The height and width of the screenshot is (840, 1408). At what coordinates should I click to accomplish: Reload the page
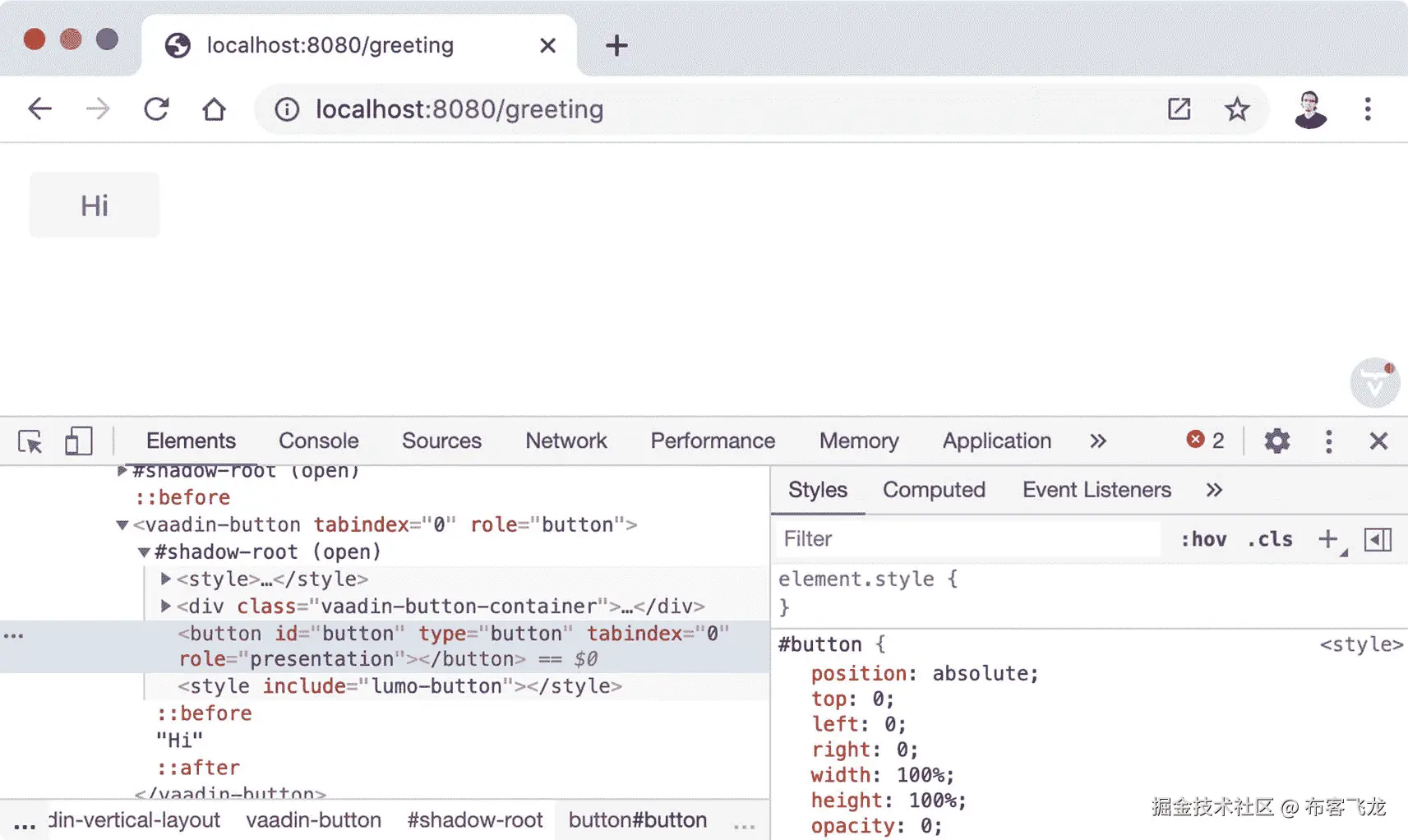pyautogui.click(x=156, y=109)
